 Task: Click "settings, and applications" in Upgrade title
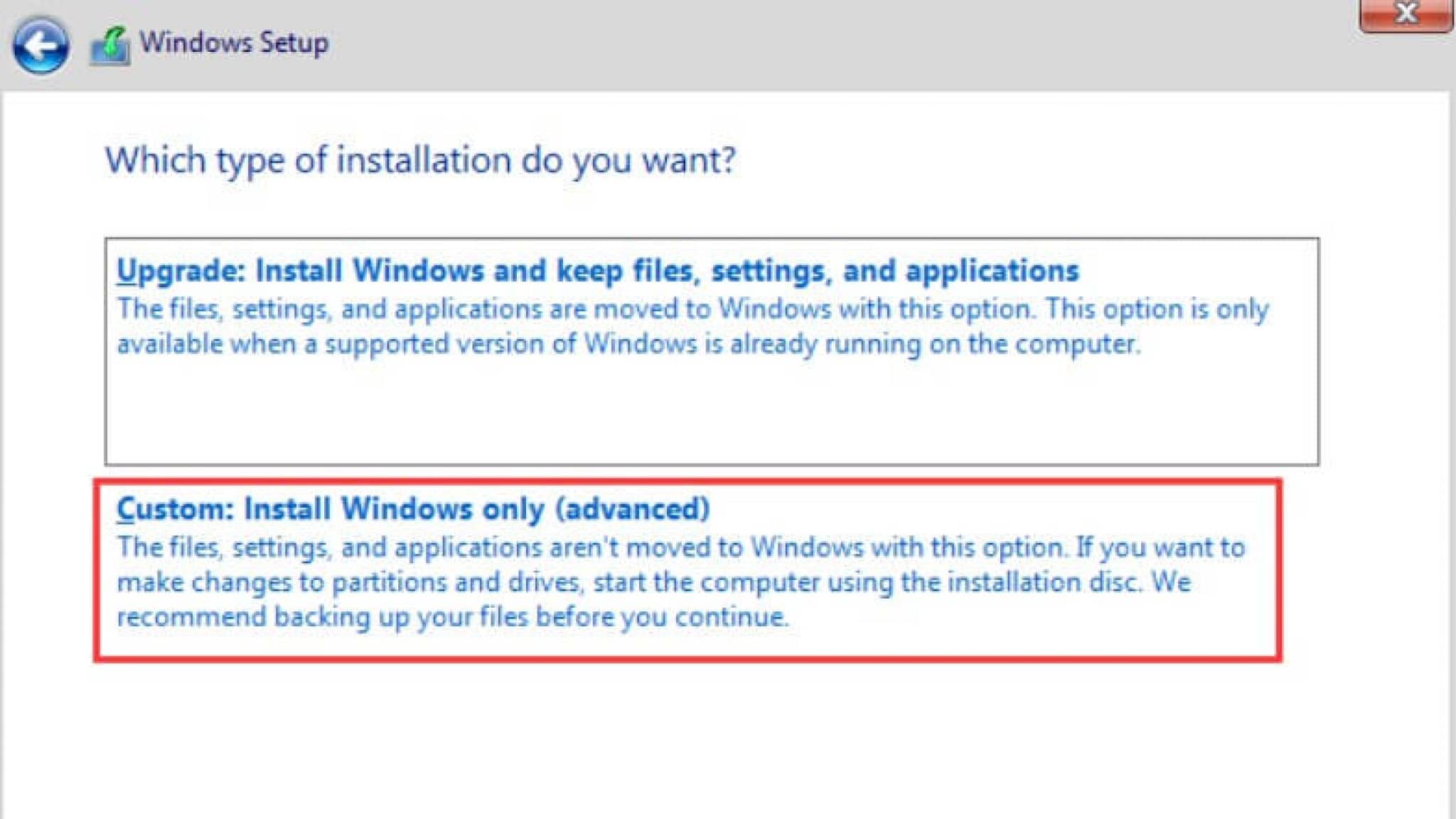pos(894,271)
